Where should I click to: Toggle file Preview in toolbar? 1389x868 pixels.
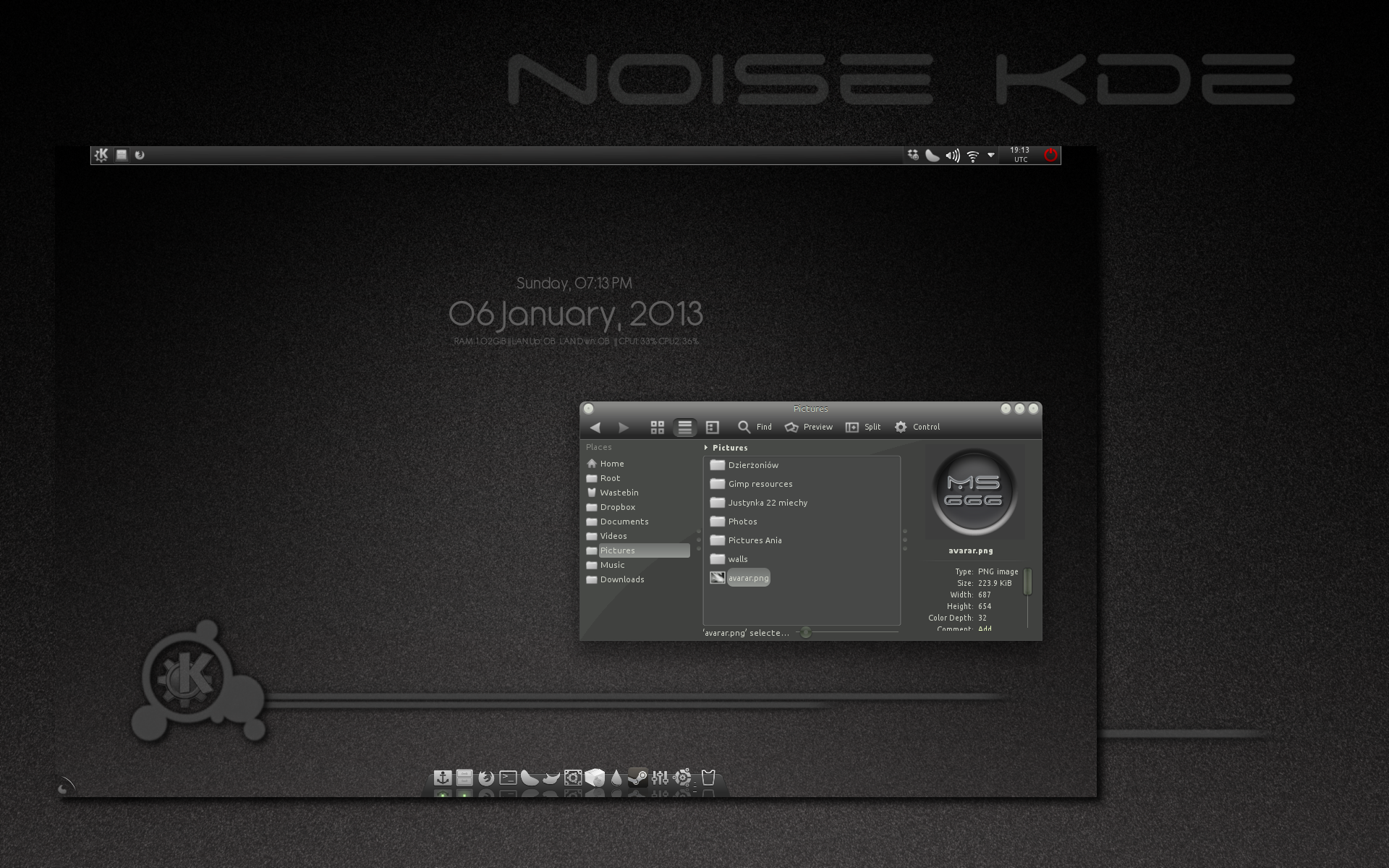(x=808, y=427)
